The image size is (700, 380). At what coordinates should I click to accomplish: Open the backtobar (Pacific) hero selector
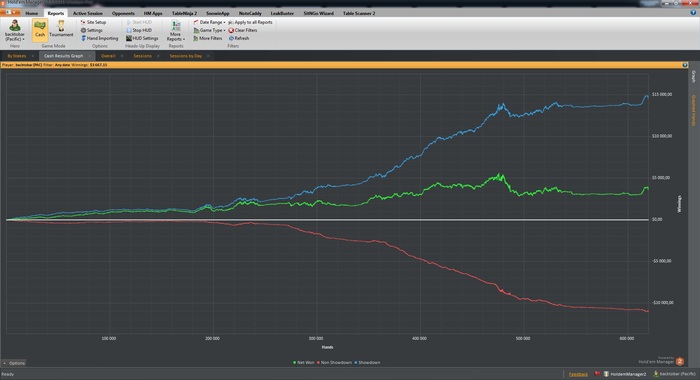point(15,31)
